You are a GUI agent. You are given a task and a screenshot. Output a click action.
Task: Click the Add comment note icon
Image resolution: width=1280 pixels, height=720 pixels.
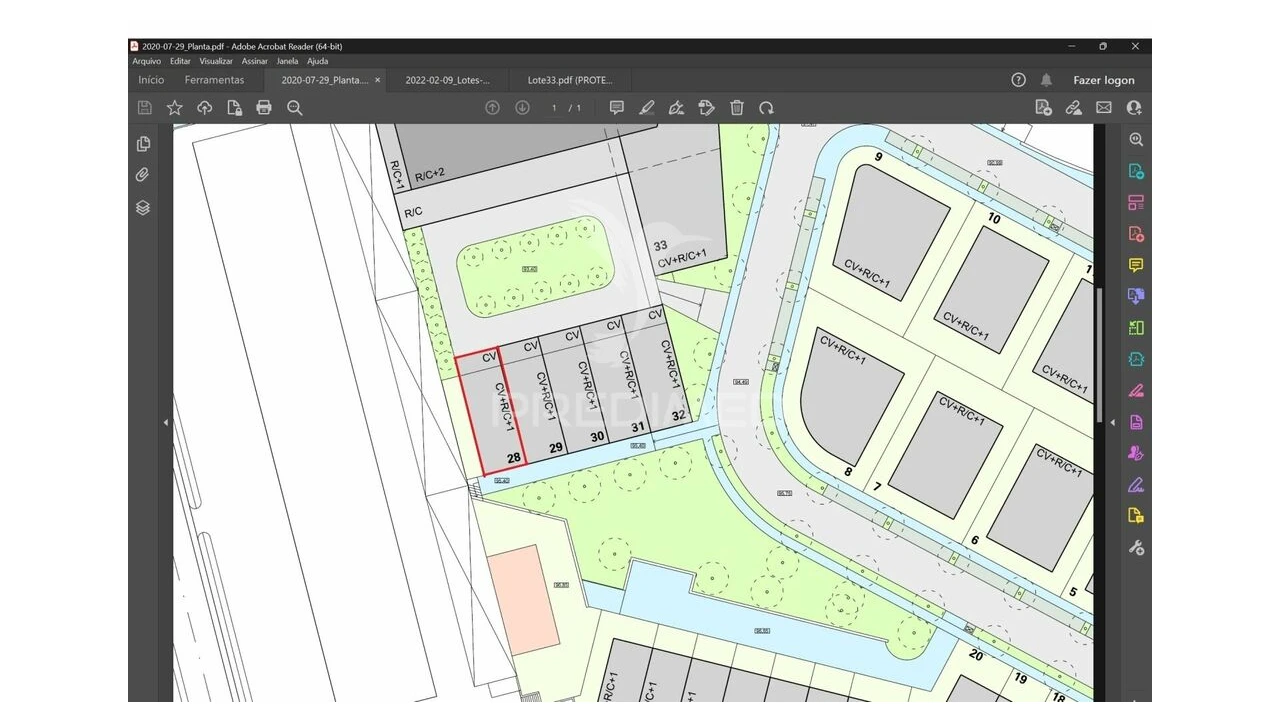click(x=617, y=108)
